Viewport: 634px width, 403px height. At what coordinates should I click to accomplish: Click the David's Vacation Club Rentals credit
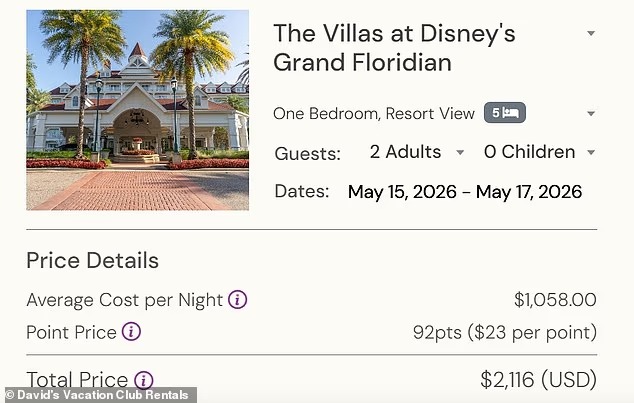(98, 395)
